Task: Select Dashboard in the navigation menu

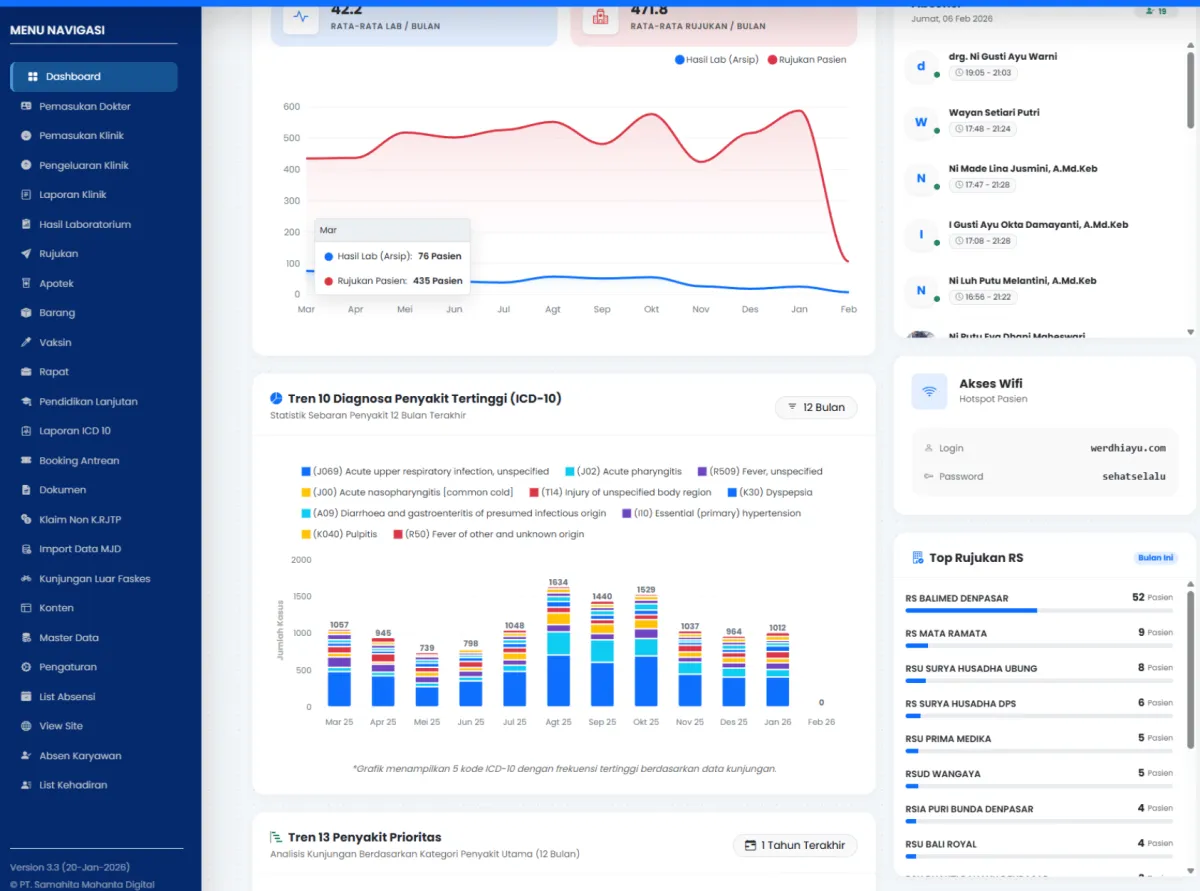Action: click(x=93, y=77)
